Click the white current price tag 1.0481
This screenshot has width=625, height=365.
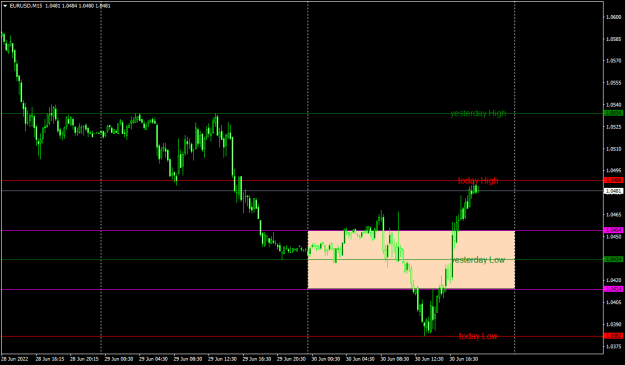click(614, 191)
